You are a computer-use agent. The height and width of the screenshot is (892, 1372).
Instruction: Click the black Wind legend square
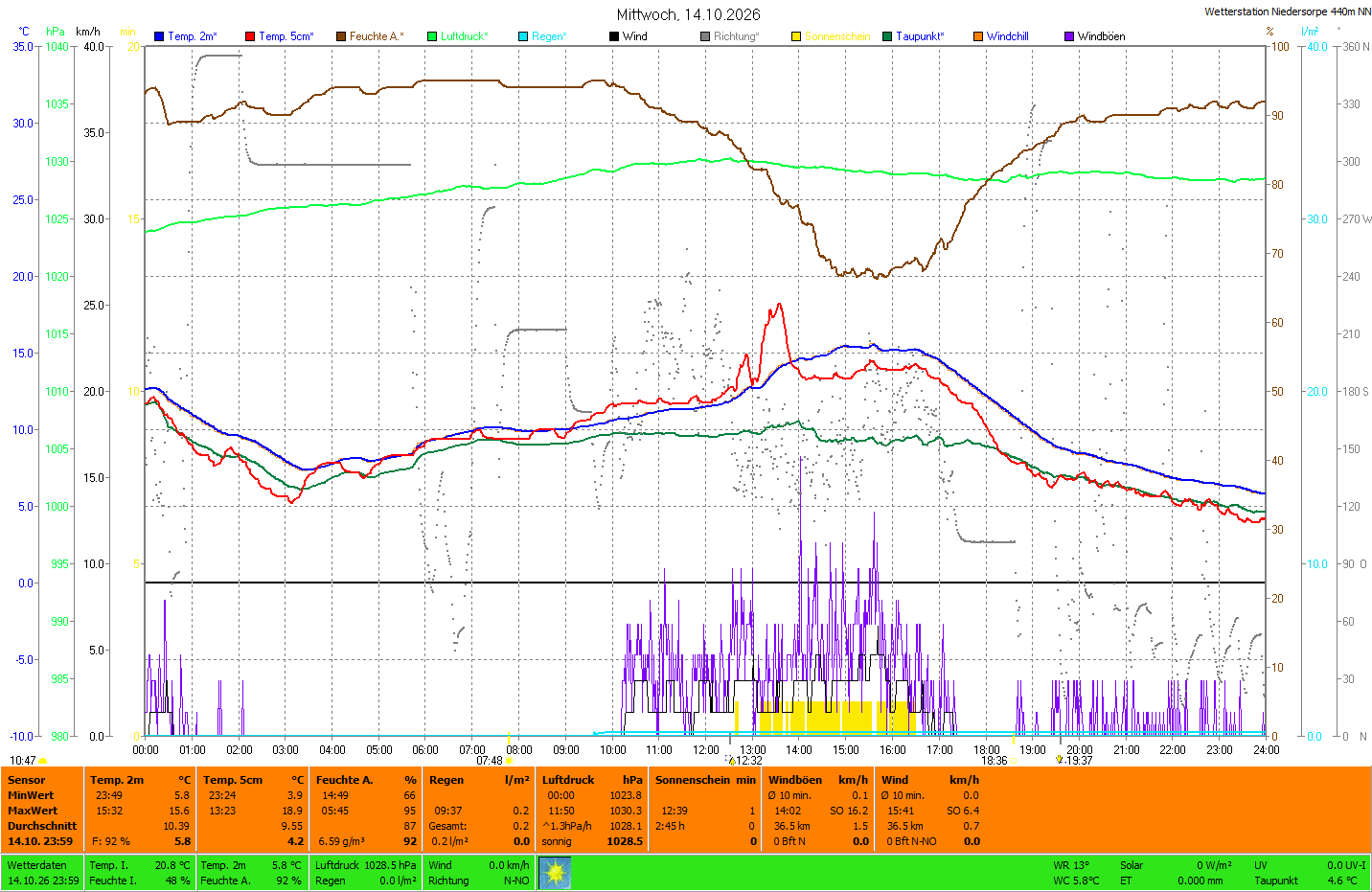tap(614, 36)
